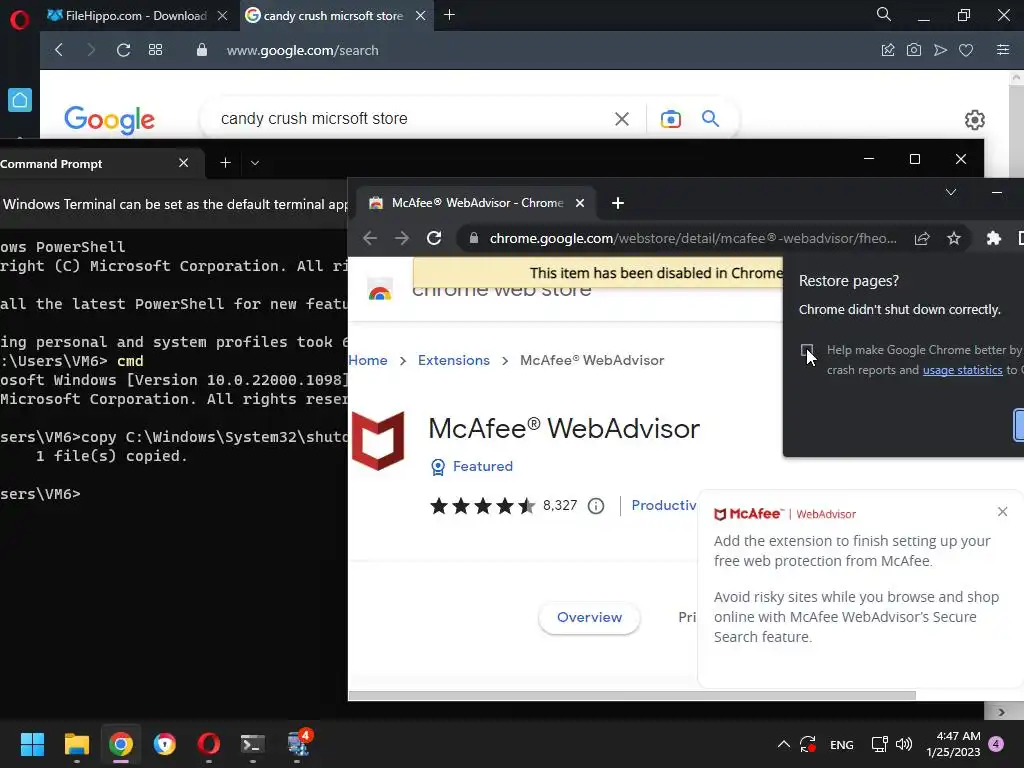Screen dimensions: 1024x768
Task: Add a new terminal tab
Action: [x=225, y=163]
